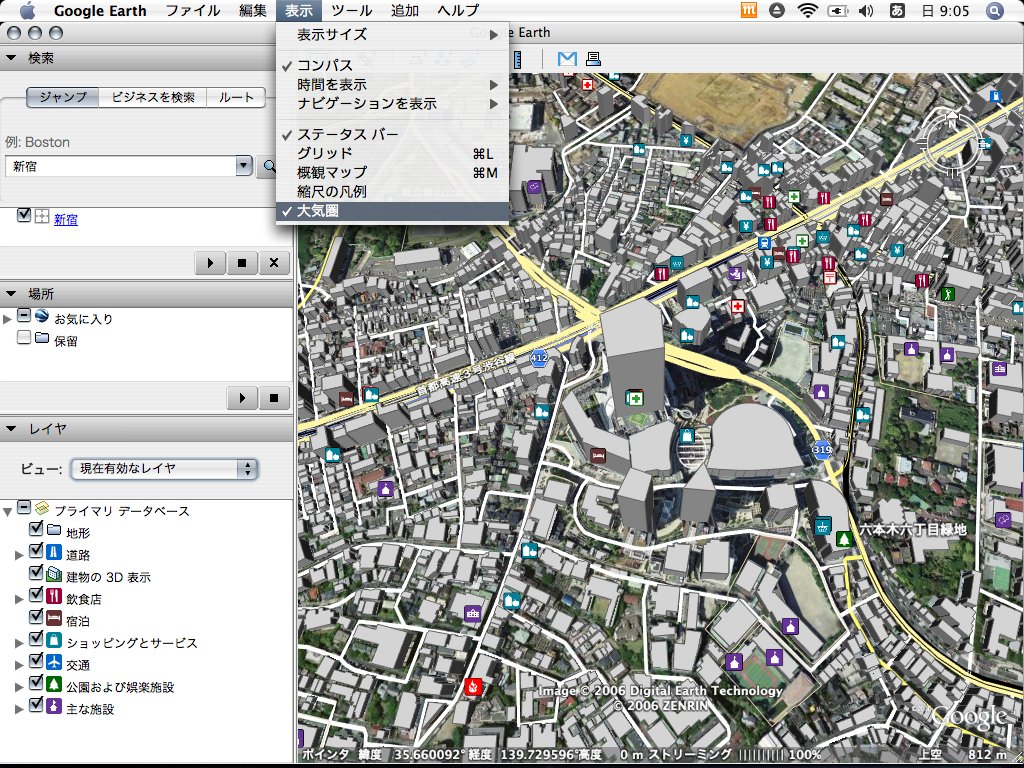
Task: Click the 飲食店 fork-and-knife layer icon
Action: tap(54, 597)
